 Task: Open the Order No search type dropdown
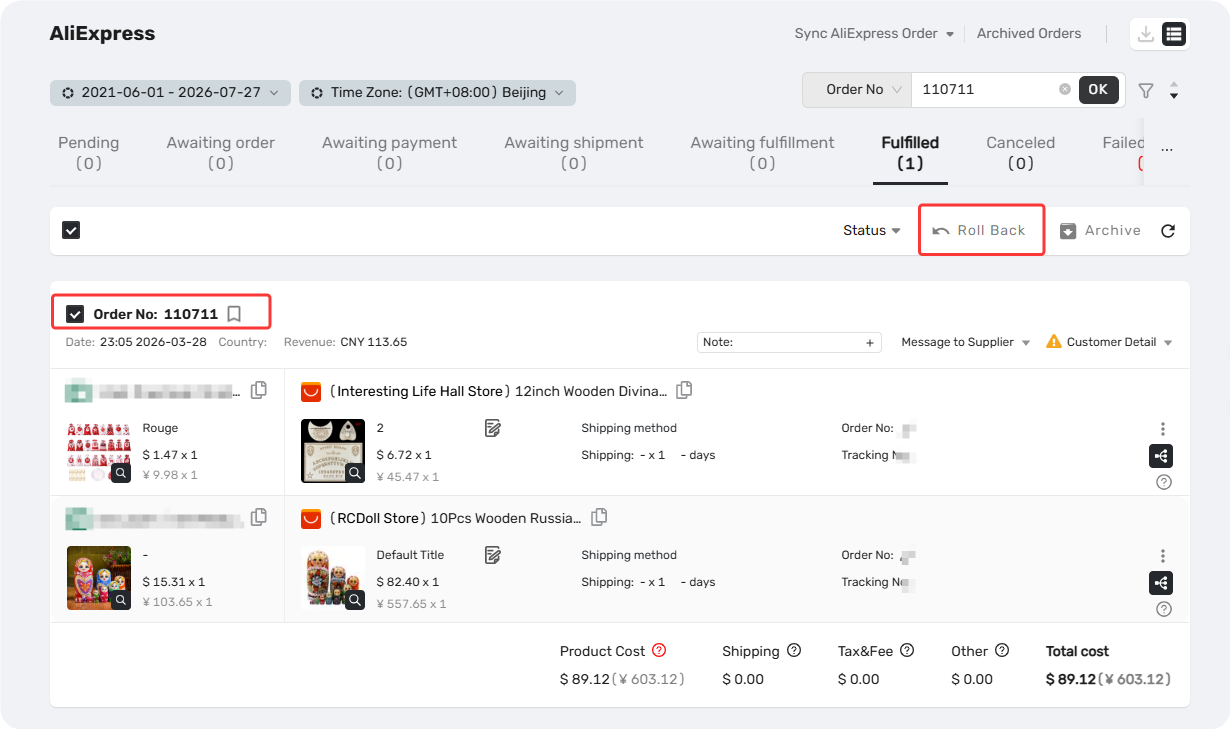857,89
